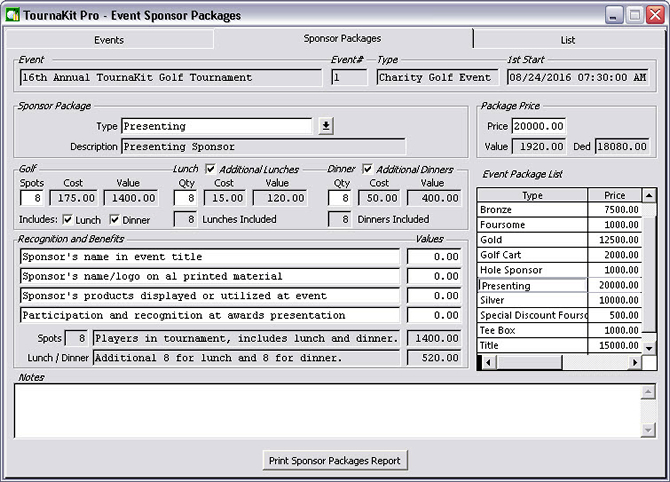Click the Lunch Cost 15.00 field
The height and width of the screenshot is (482, 670).
pos(225,198)
